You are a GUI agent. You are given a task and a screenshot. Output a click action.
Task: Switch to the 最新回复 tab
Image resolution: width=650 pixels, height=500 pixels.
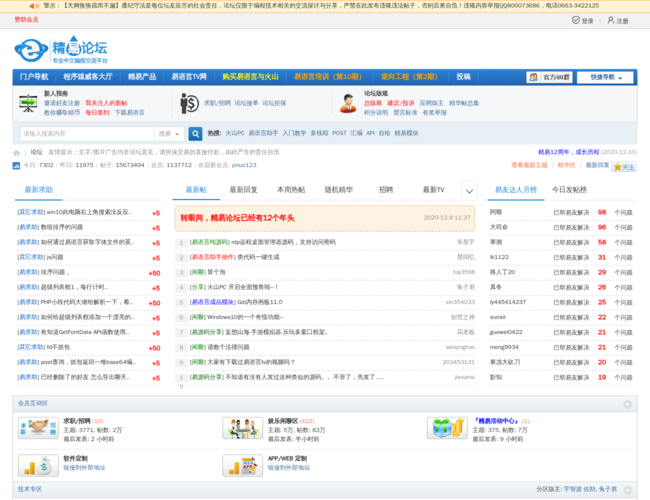(243, 189)
